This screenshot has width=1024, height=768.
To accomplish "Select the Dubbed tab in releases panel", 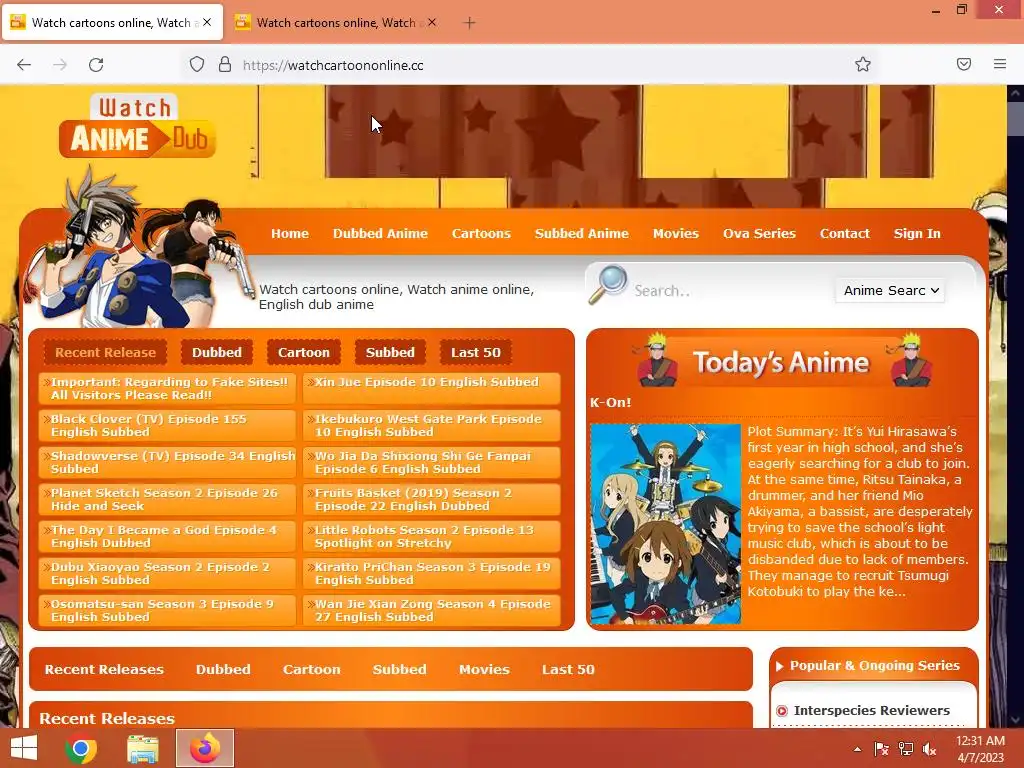I will 217,352.
